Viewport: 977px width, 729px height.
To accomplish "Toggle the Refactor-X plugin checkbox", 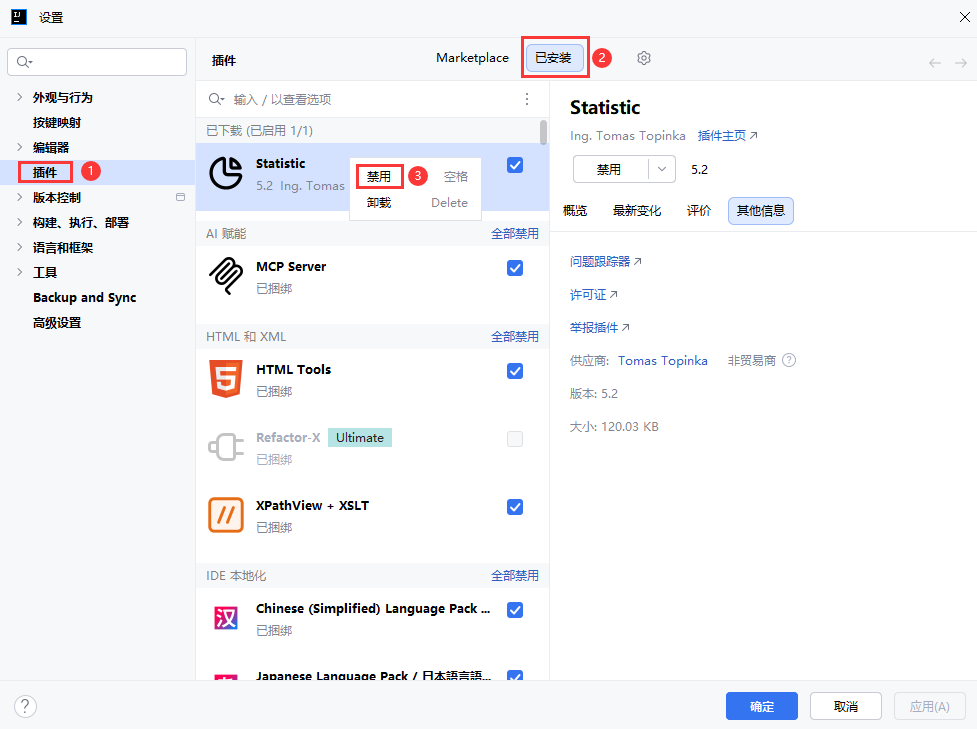I will [x=515, y=439].
